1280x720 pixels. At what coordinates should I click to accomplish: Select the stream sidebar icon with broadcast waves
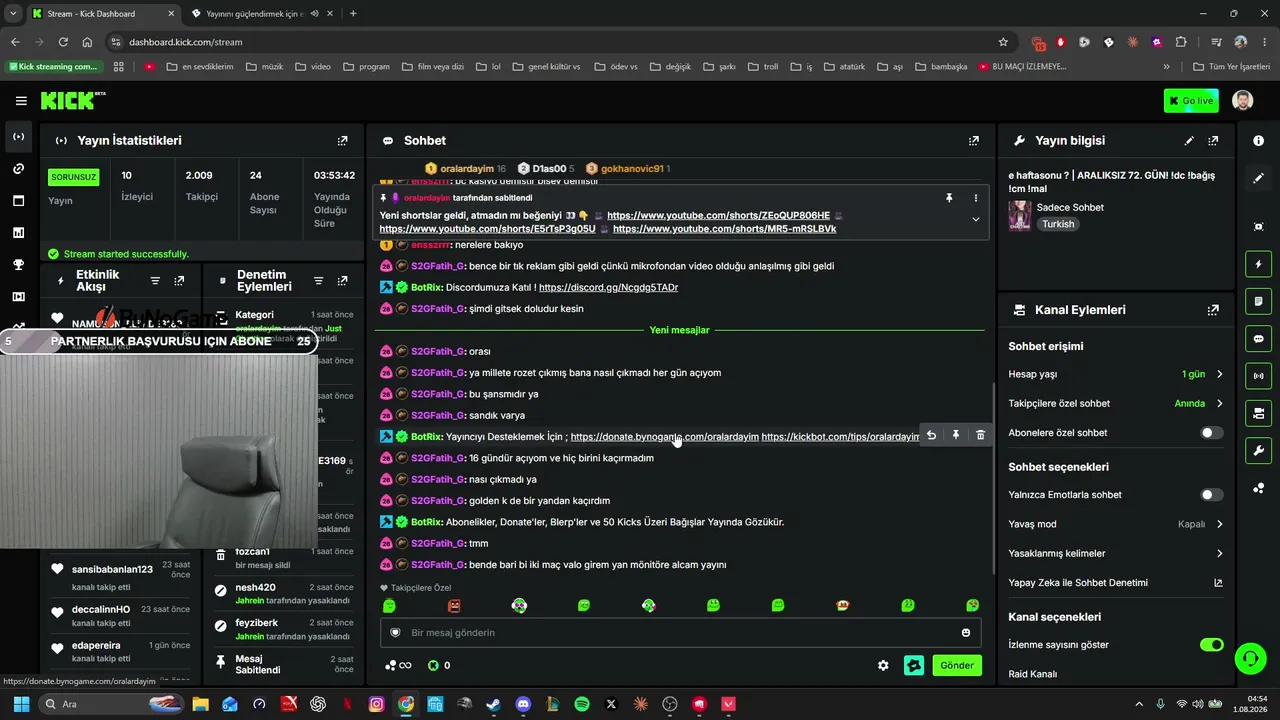(x=18, y=136)
